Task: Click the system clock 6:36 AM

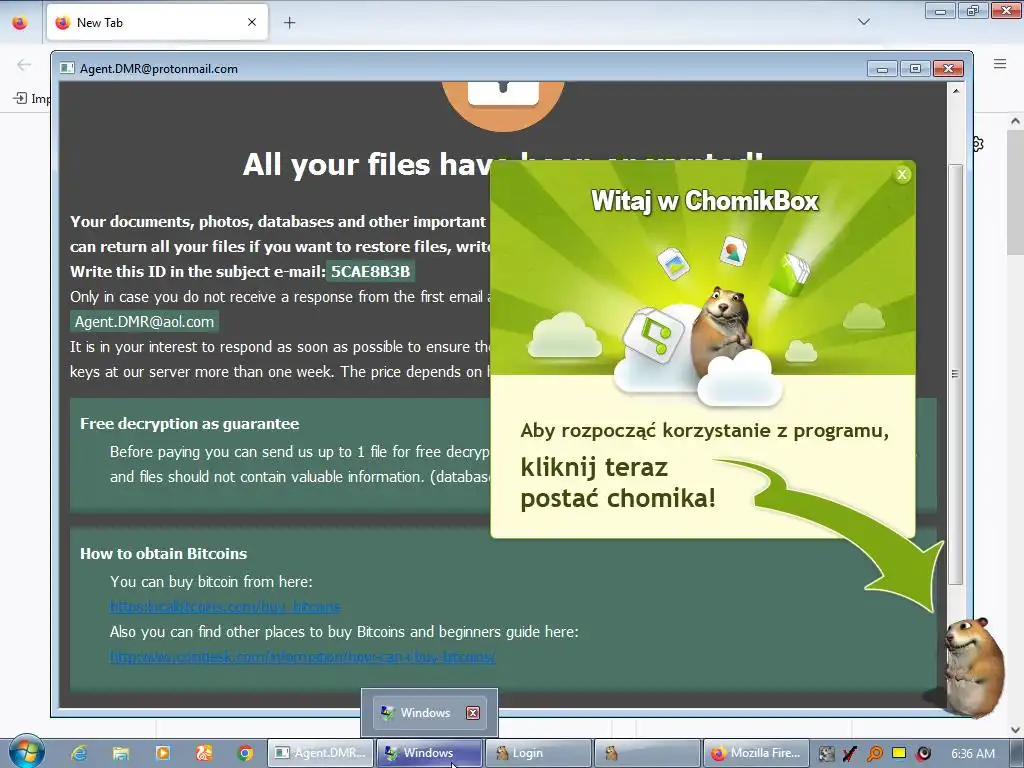Action: pos(972,753)
